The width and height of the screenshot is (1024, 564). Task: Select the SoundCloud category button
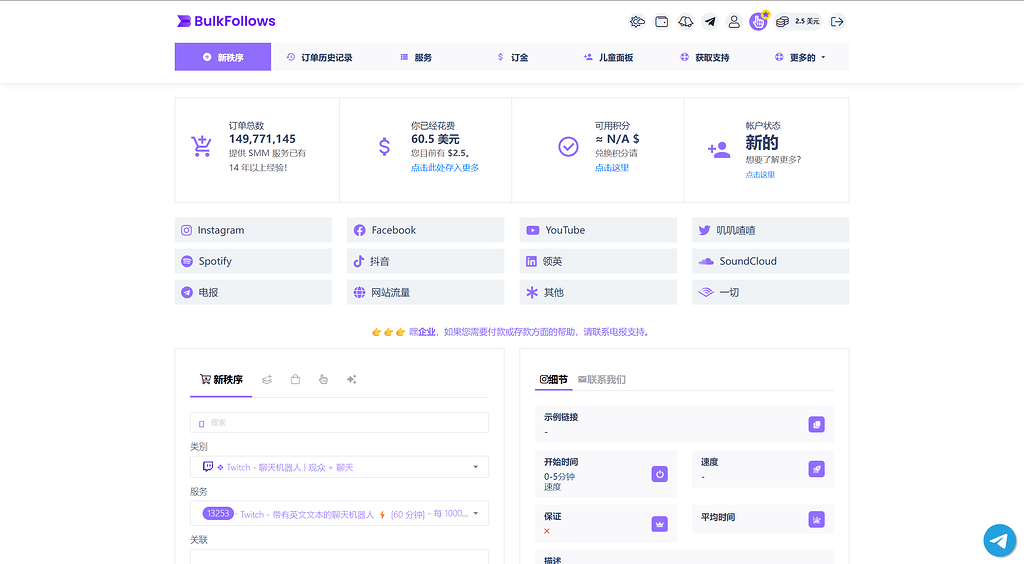771,261
